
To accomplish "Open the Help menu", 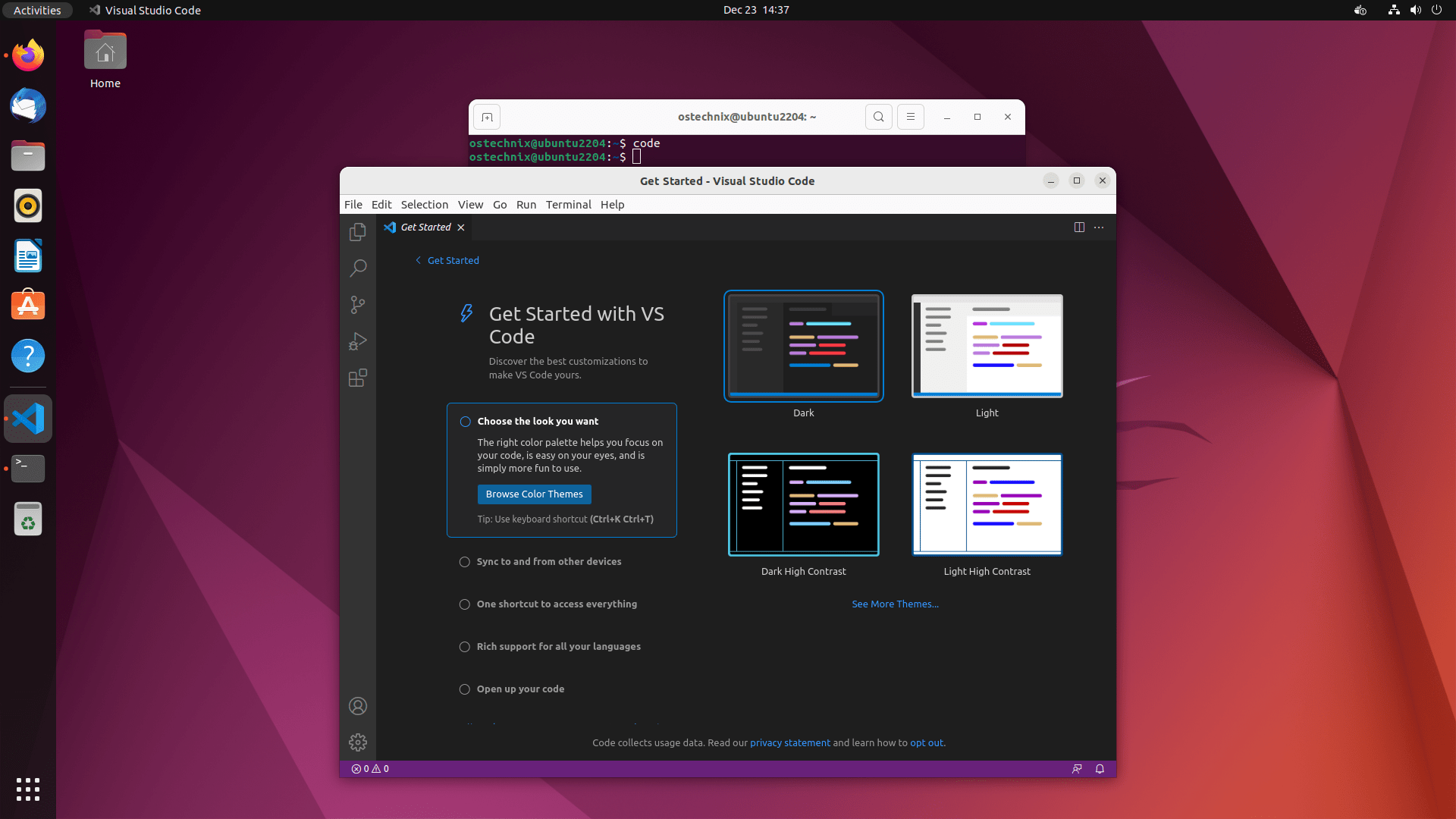I will (x=611, y=205).
